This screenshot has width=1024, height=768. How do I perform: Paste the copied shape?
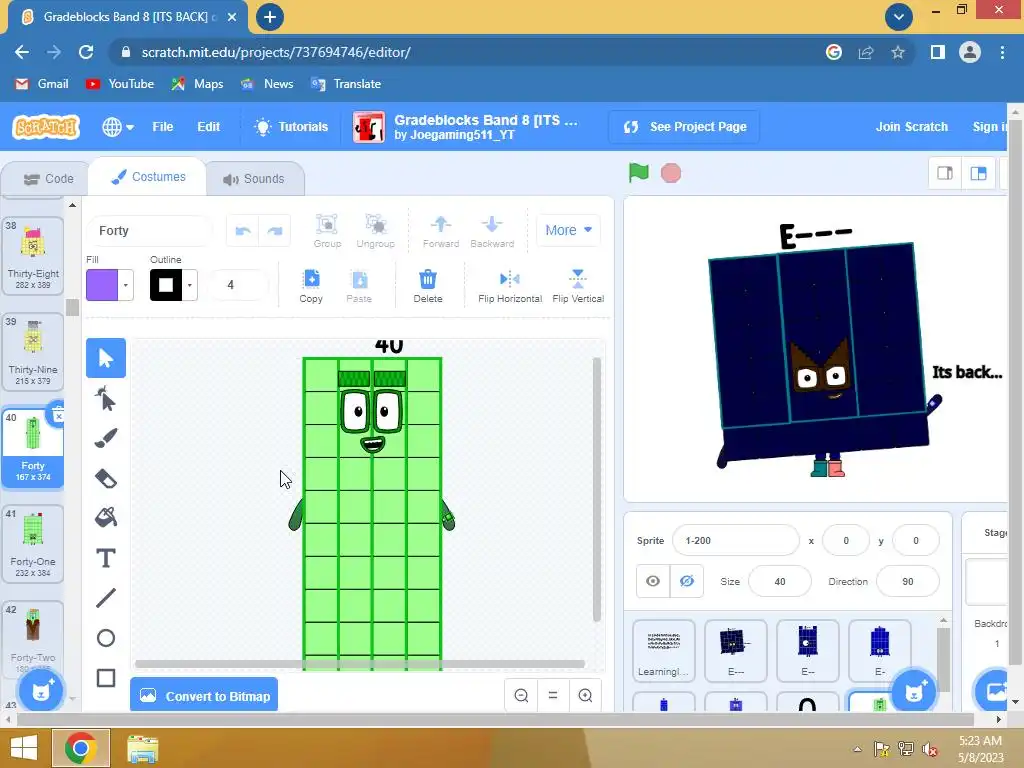pos(359,285)
